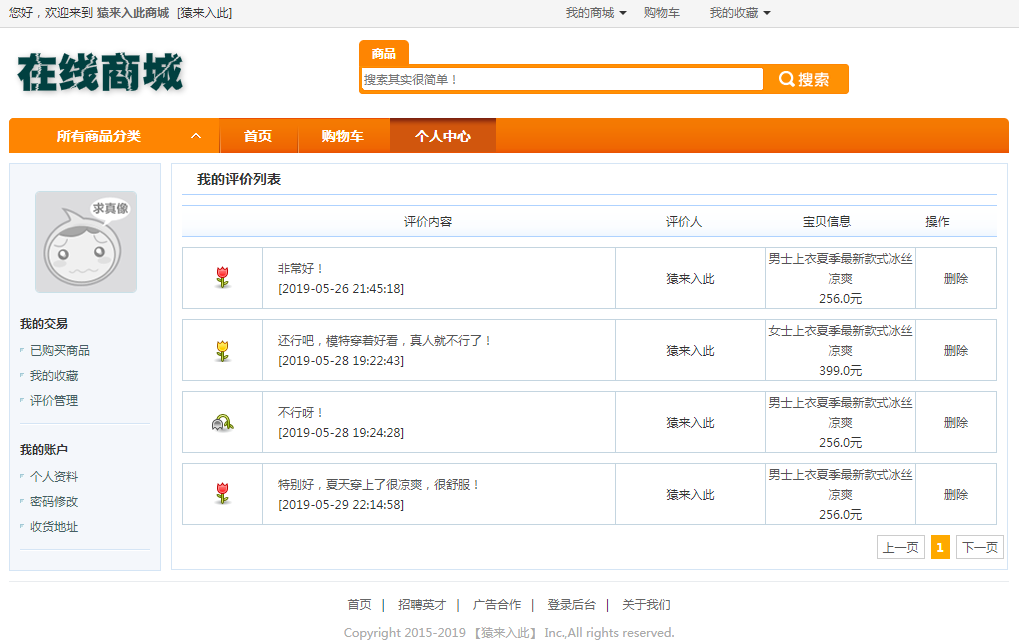Open 购物车 link in the top bar
Screen dimensions: 1019x644
[x=662, y=13]
